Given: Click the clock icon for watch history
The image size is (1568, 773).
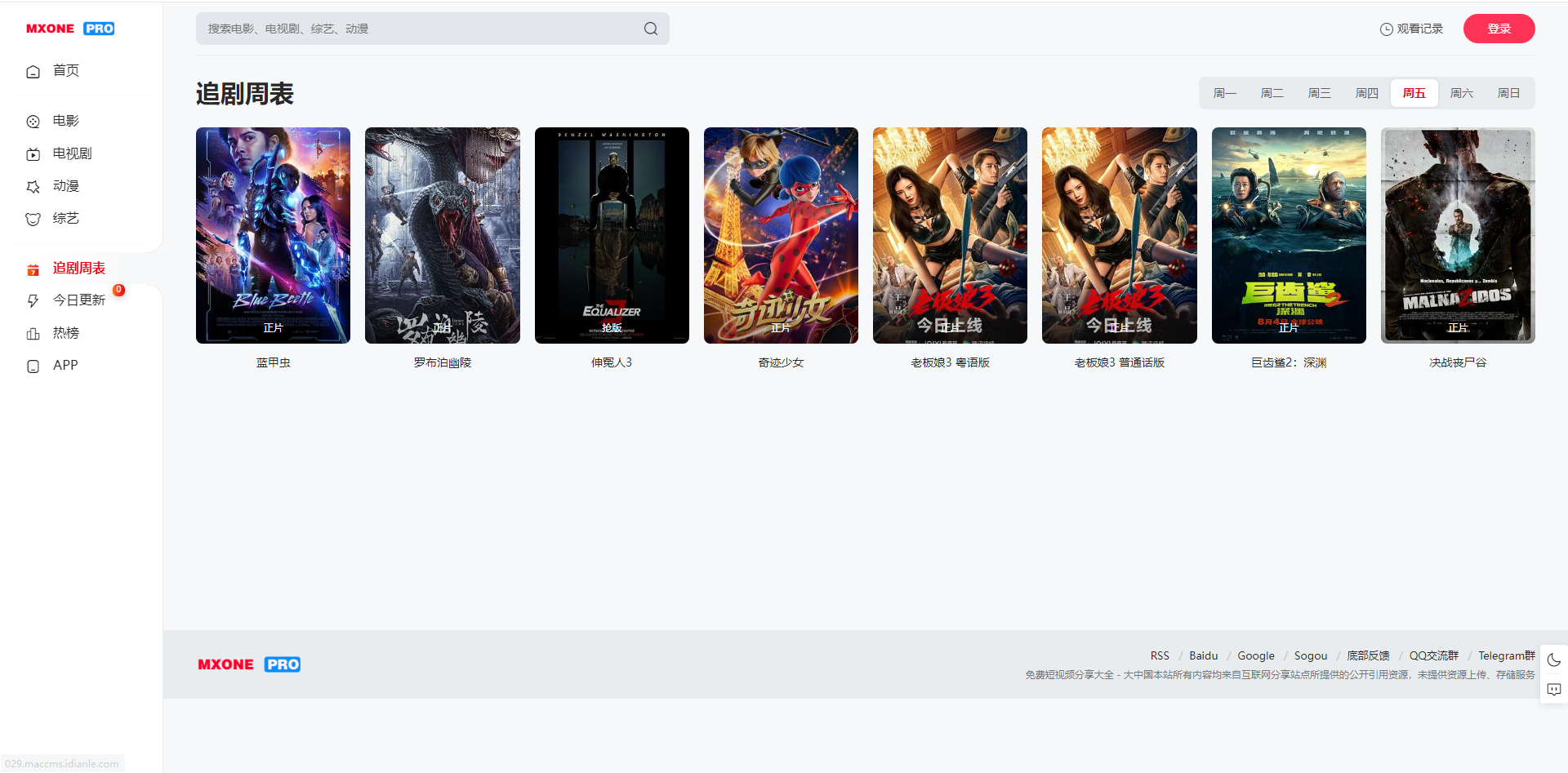Looking at the screenshot, I should pyautogui.click(x=1387, y=29).
